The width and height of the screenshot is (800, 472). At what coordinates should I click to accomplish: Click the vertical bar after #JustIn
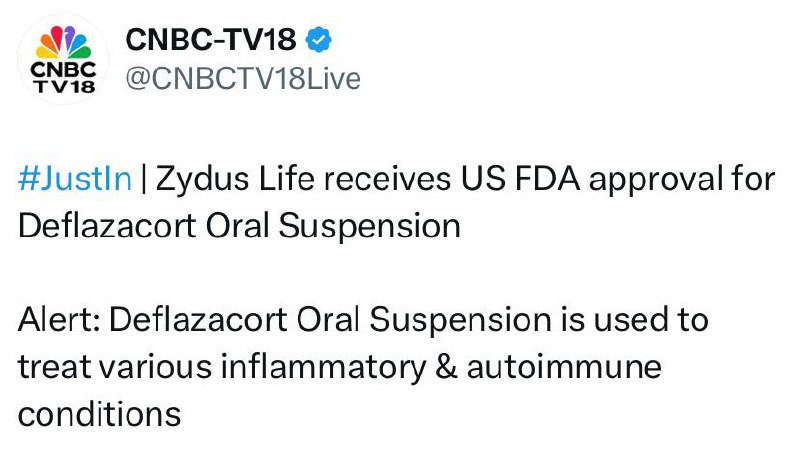[143, 179]
